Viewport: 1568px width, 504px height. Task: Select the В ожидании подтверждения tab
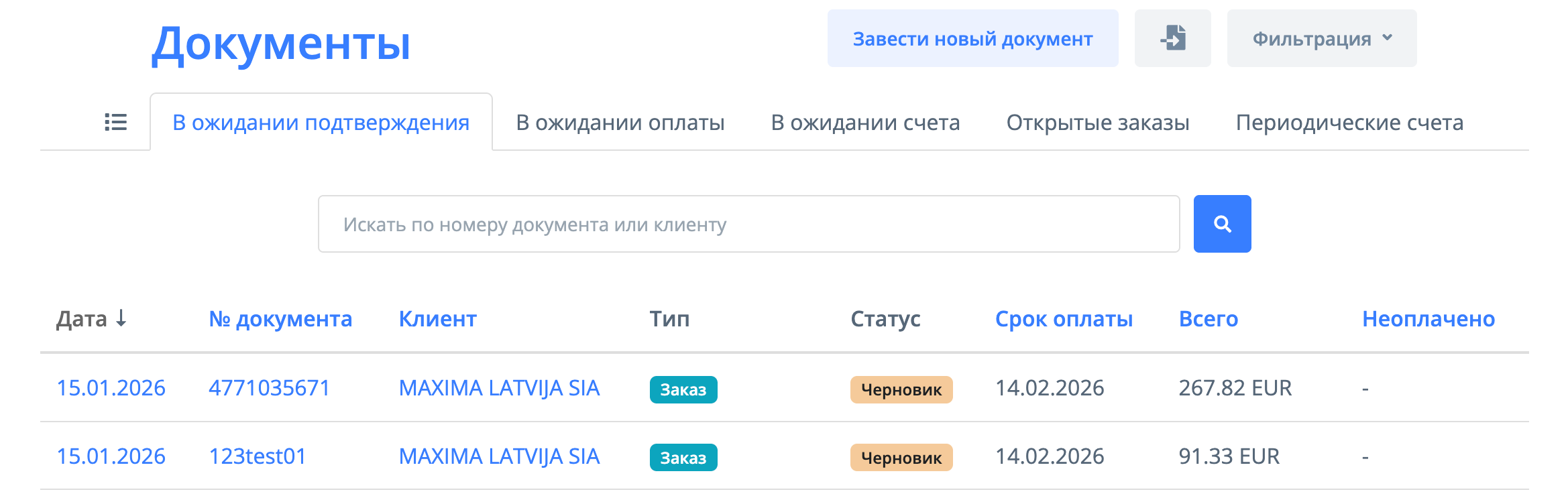(321, 123)
